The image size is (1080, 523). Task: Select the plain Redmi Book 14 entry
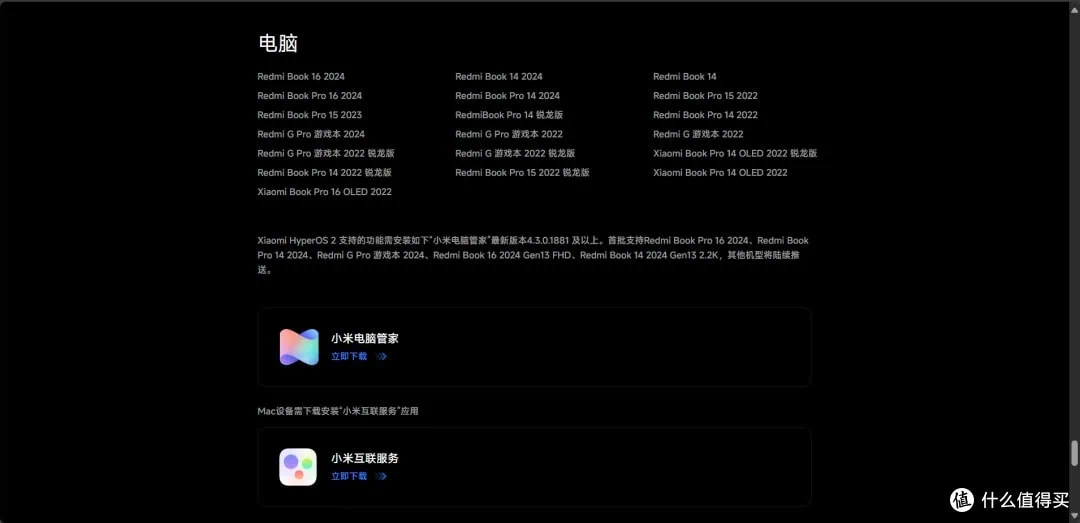coord(685,76)
